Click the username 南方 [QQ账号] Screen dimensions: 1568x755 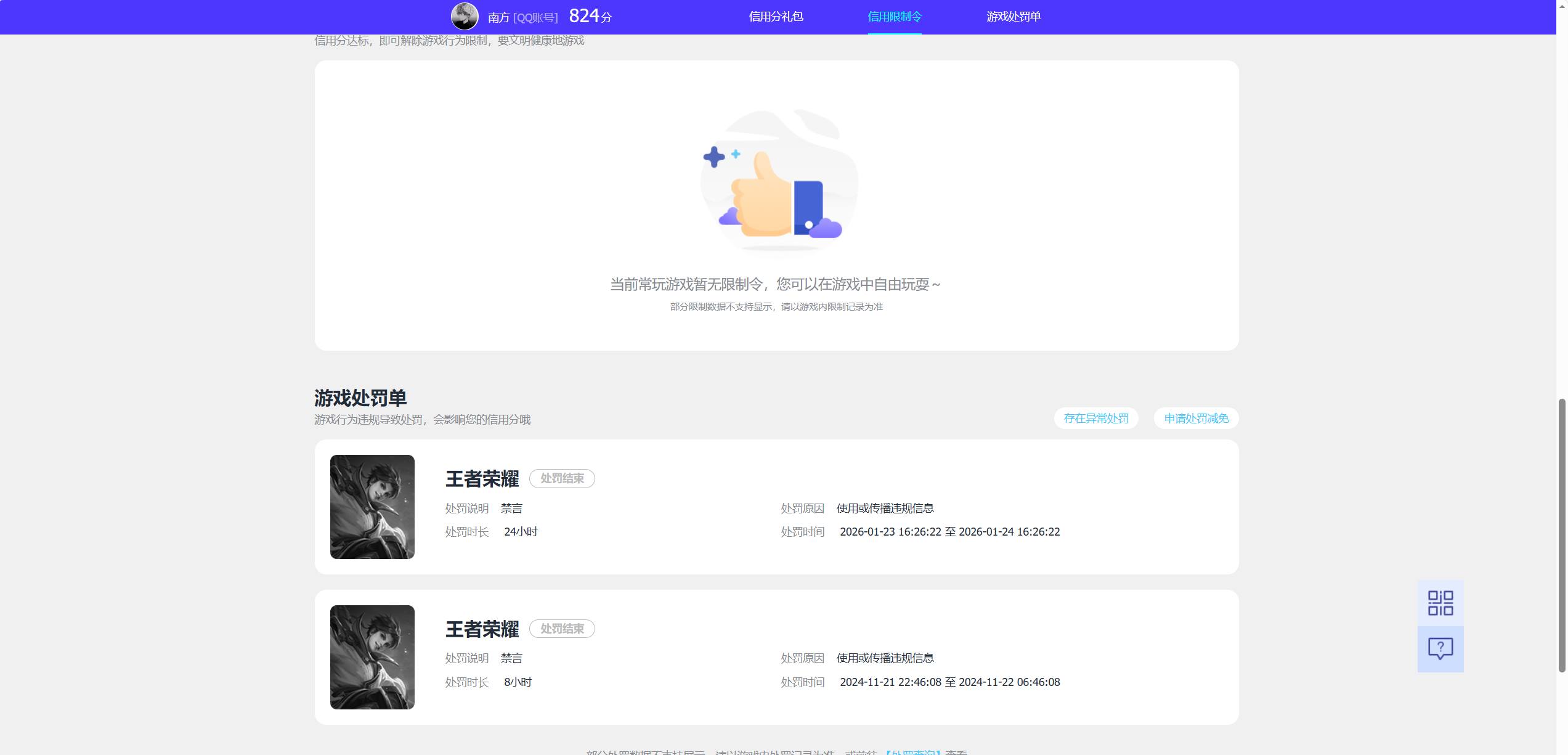click(523, 18)
